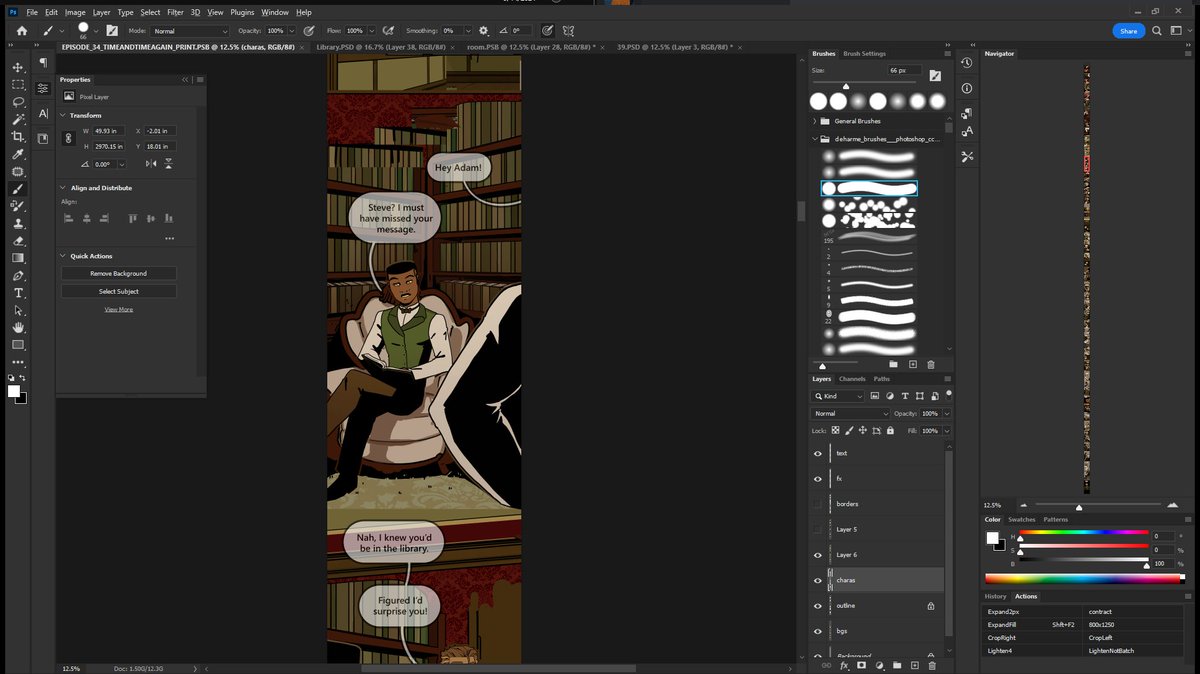Collapse Transform section in Properties
The width and height of the screenshot is (1200, 674).
63,115
